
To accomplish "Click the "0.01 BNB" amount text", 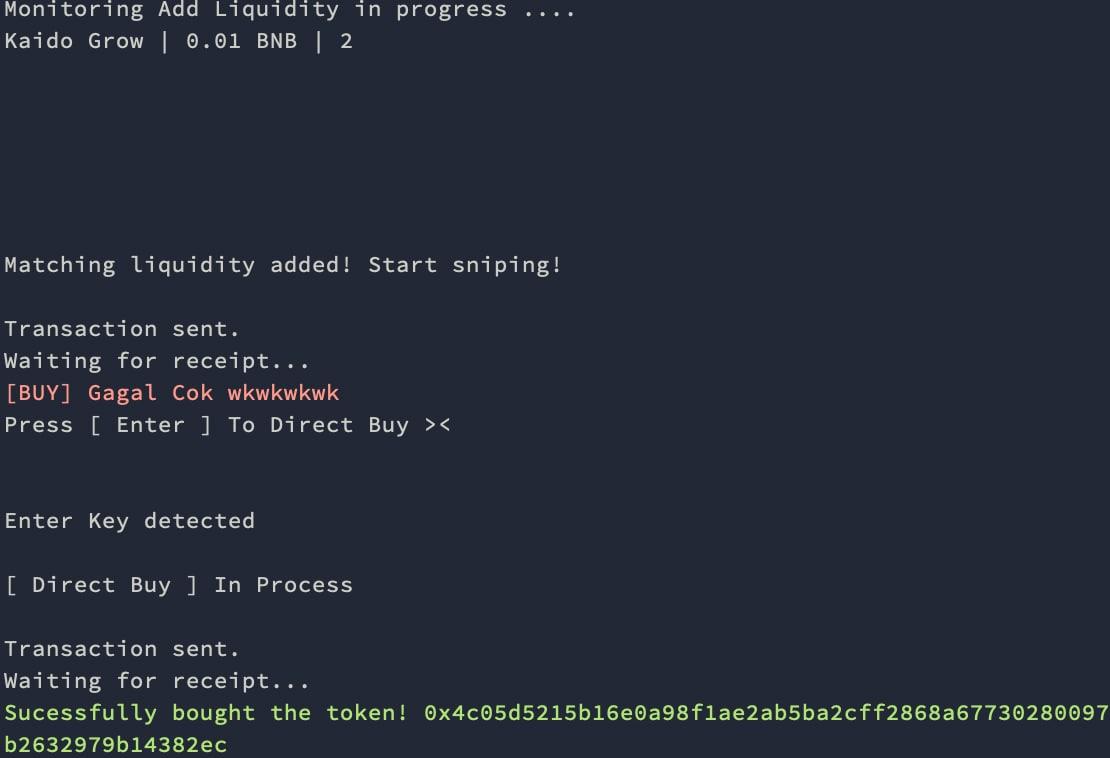I will point(241,42).
